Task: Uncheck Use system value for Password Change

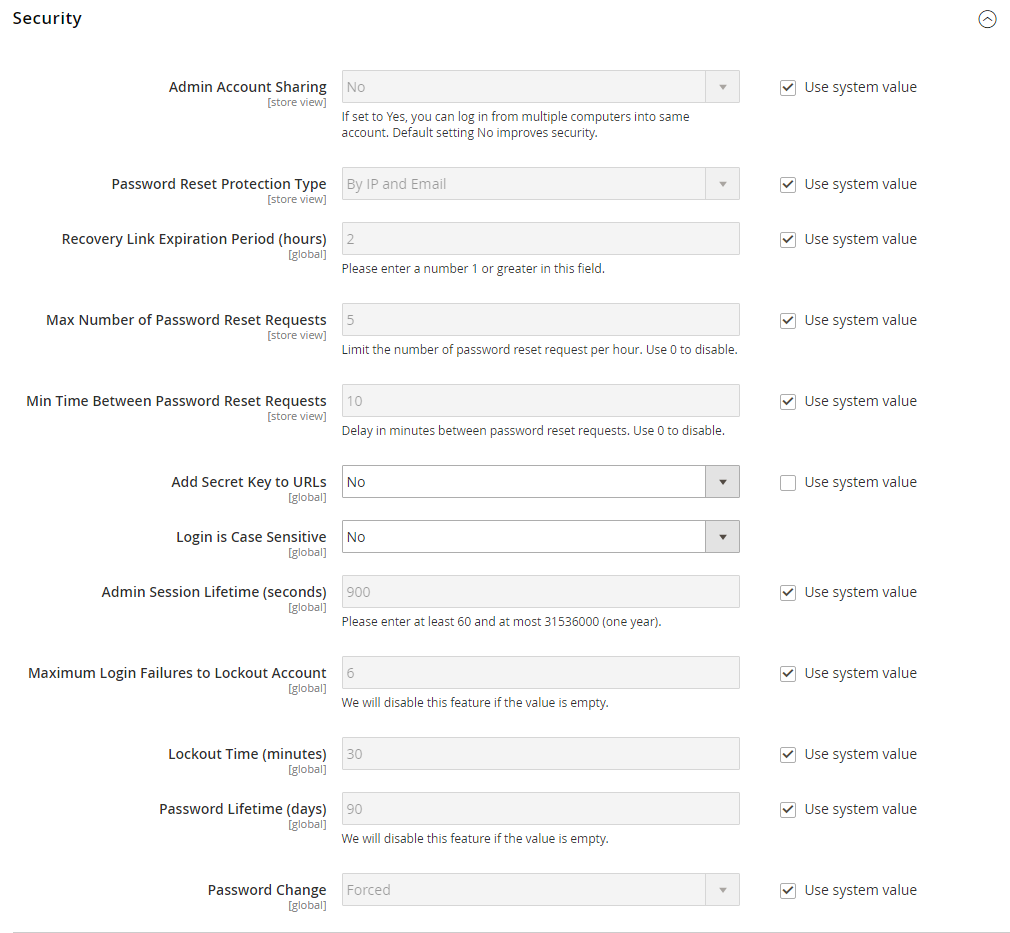Action: (x=787, y=890)
